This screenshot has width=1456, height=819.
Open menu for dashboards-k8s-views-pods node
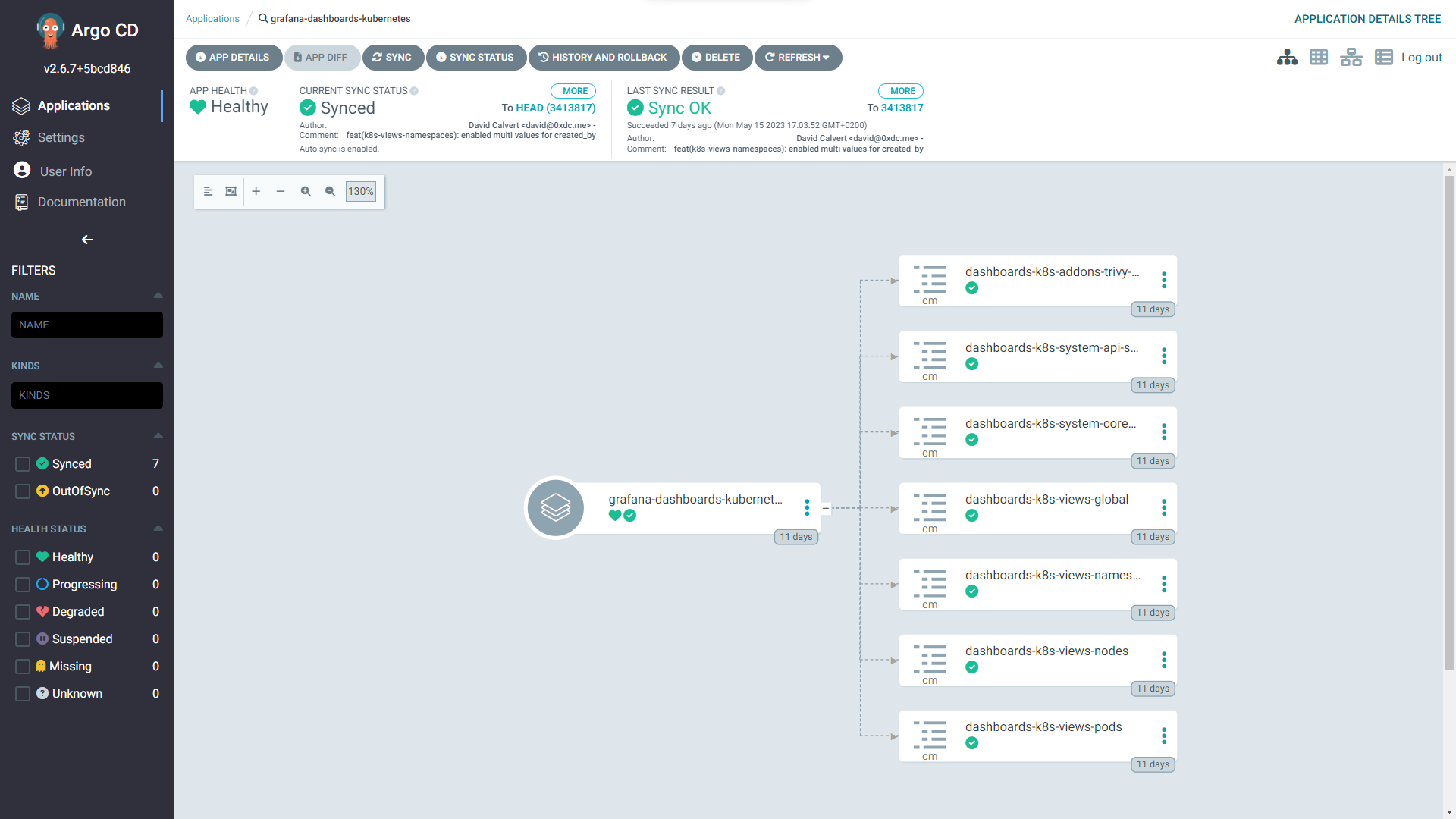tap(1164, 736)
